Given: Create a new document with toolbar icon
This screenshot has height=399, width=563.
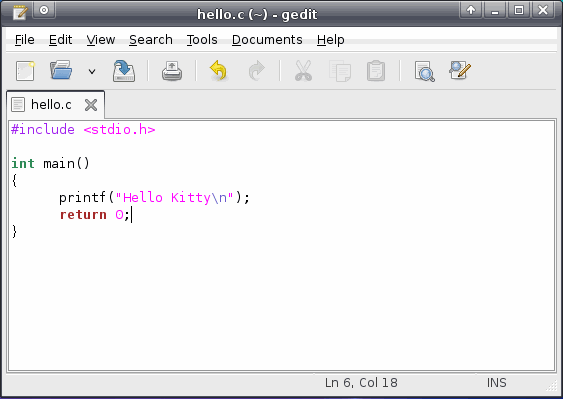Looking at the screenshot, I should pos(25,71).
